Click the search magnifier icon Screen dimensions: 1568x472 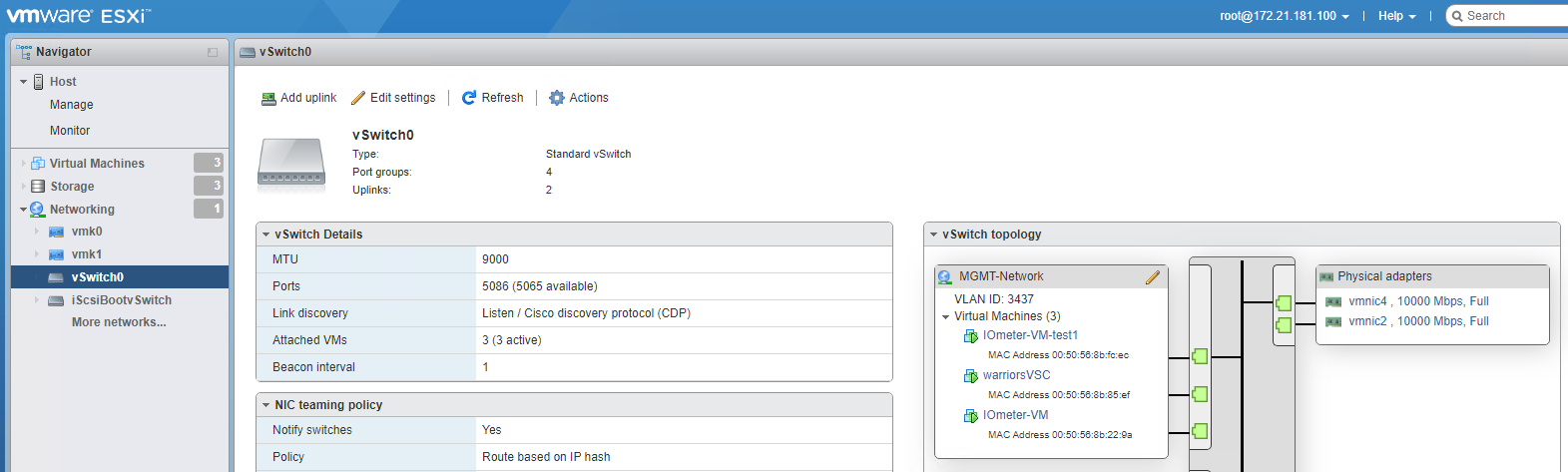[1457, 16]
